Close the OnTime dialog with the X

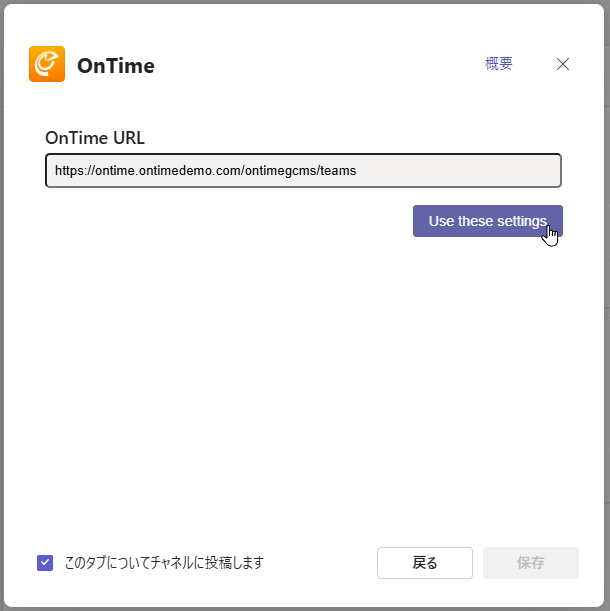pos(562,64)
